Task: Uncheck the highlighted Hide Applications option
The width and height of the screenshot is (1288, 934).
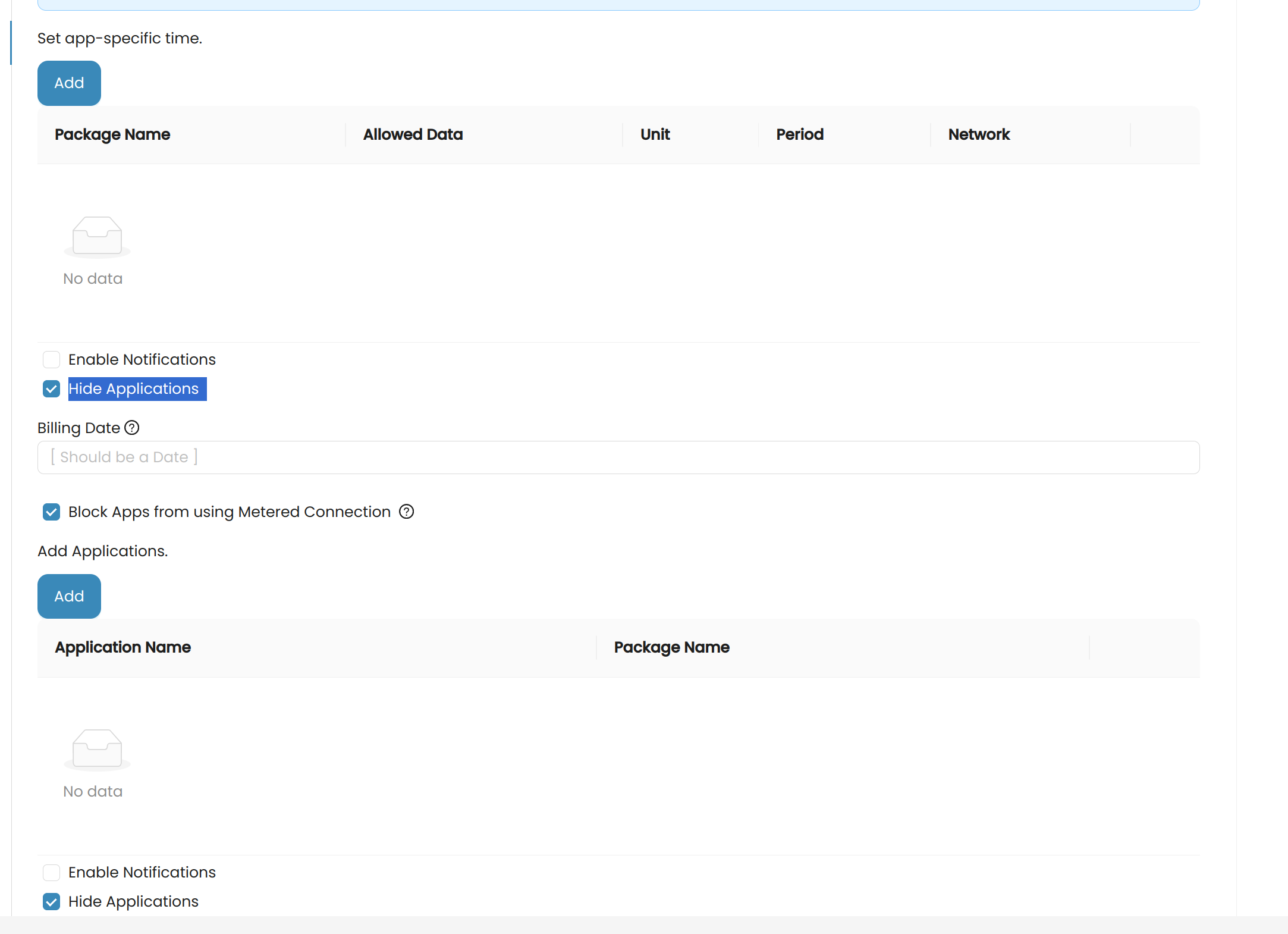Action: (51, 389)
